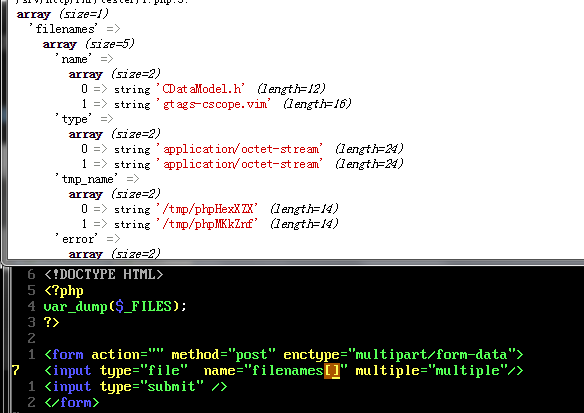584x413 pixels.
Task: Click the closing '?>' PHP tag
Action: [x=51, y=322]
